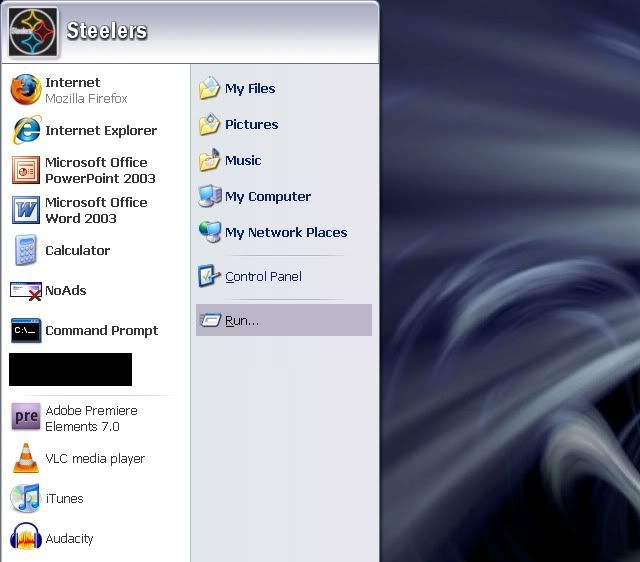Screen dimensions: 640x562
Task: Open the Music folder icon
Action: coord(210,160)
